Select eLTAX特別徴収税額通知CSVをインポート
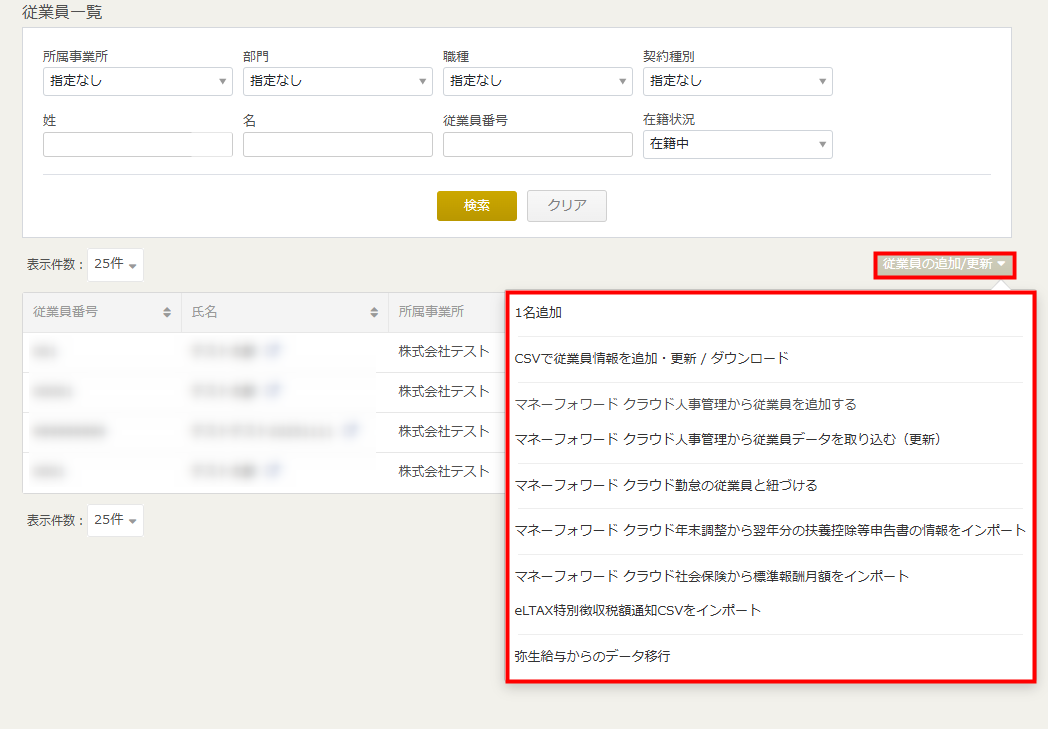The height and width of the screenshot is (729, 1048). (x=637, y=610)
